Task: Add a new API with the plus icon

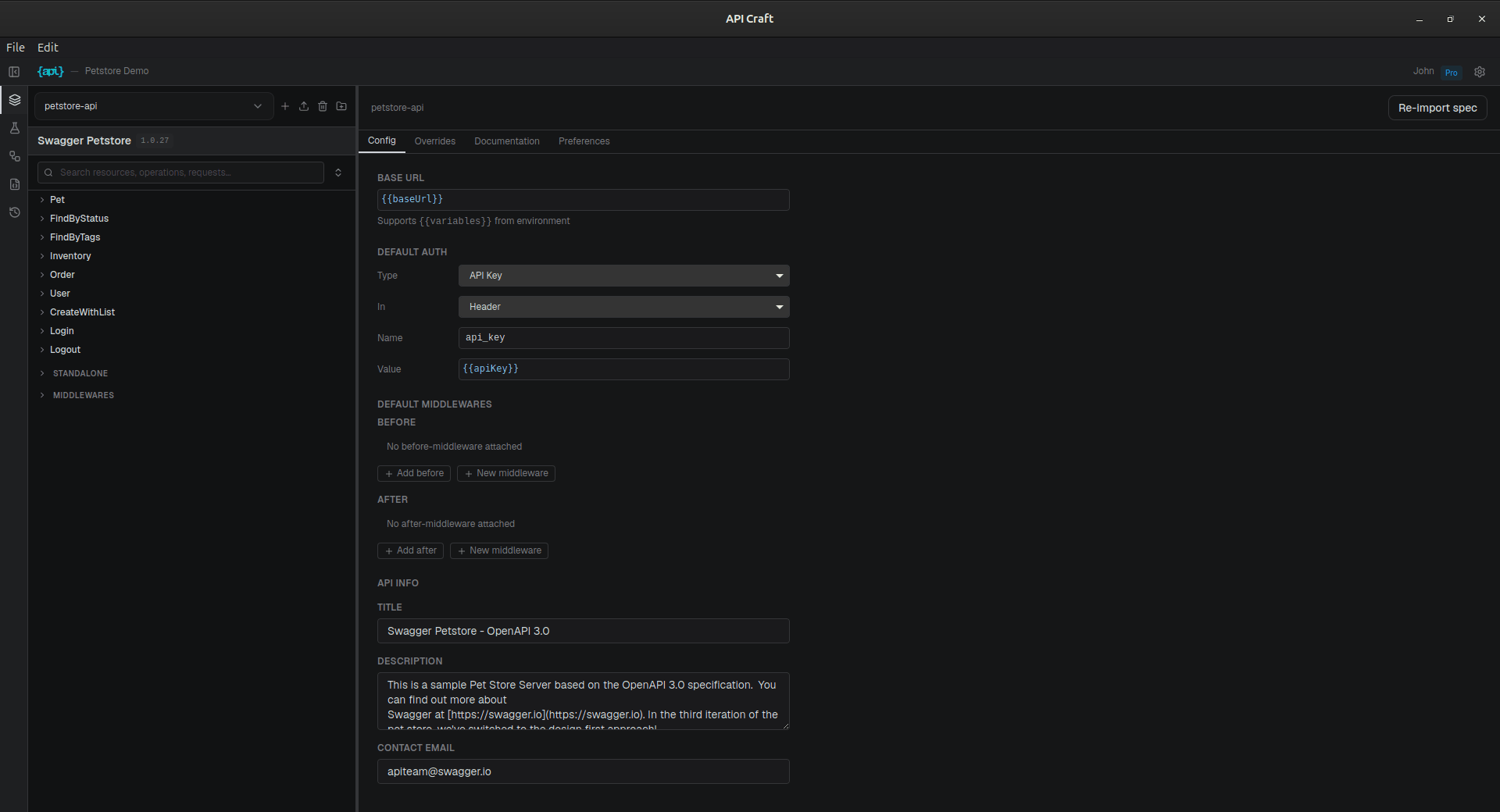Action: (x=285, y=106)
